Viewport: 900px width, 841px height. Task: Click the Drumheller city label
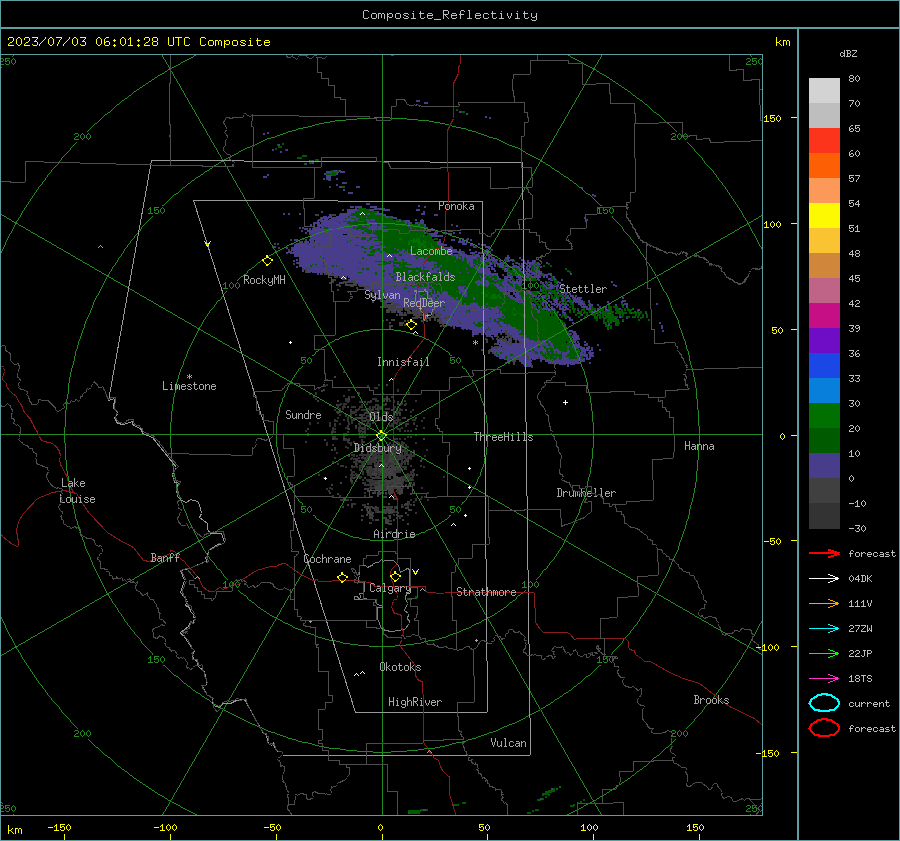tap(586, 493)
